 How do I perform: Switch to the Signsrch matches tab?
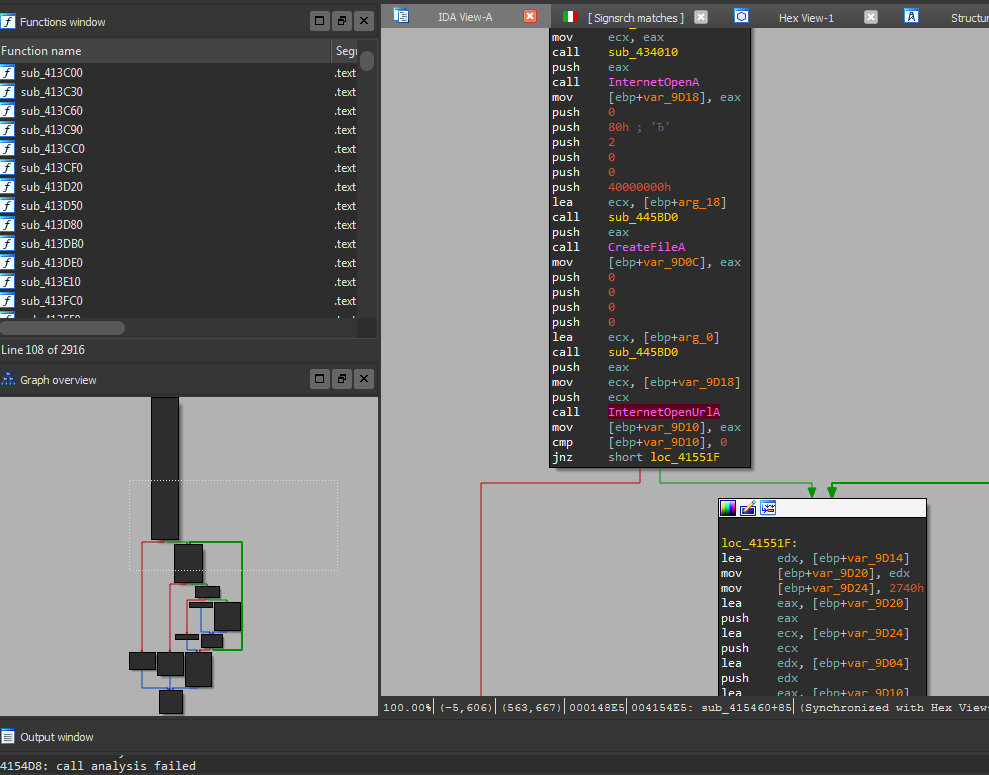[x=635, y=17]
